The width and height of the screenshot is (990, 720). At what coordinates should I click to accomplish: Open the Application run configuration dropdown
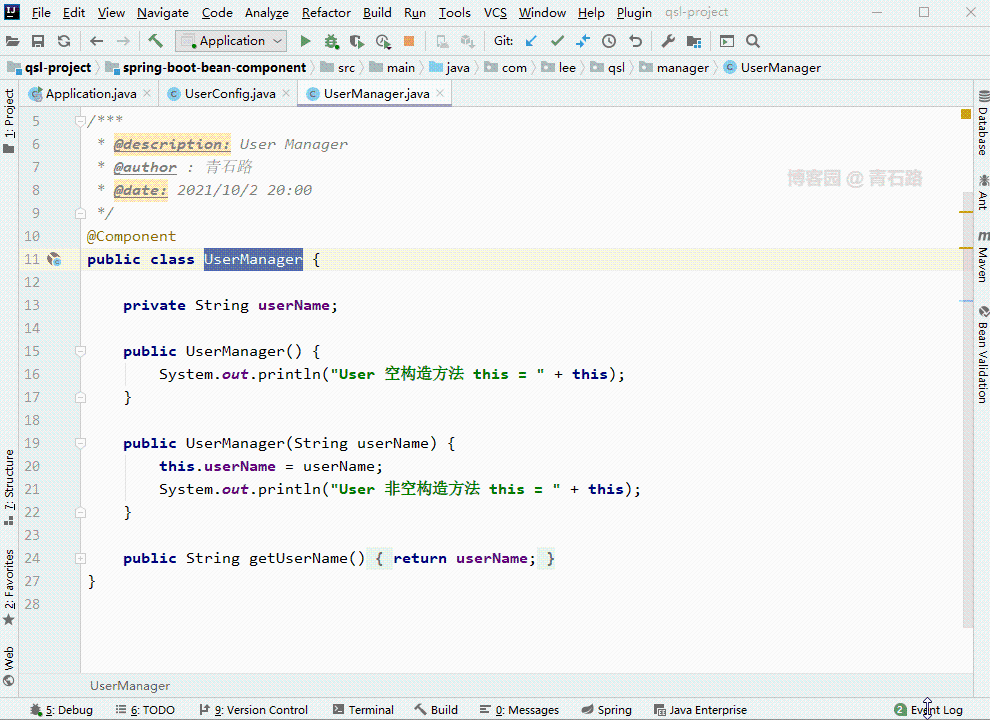pos(231,41)
